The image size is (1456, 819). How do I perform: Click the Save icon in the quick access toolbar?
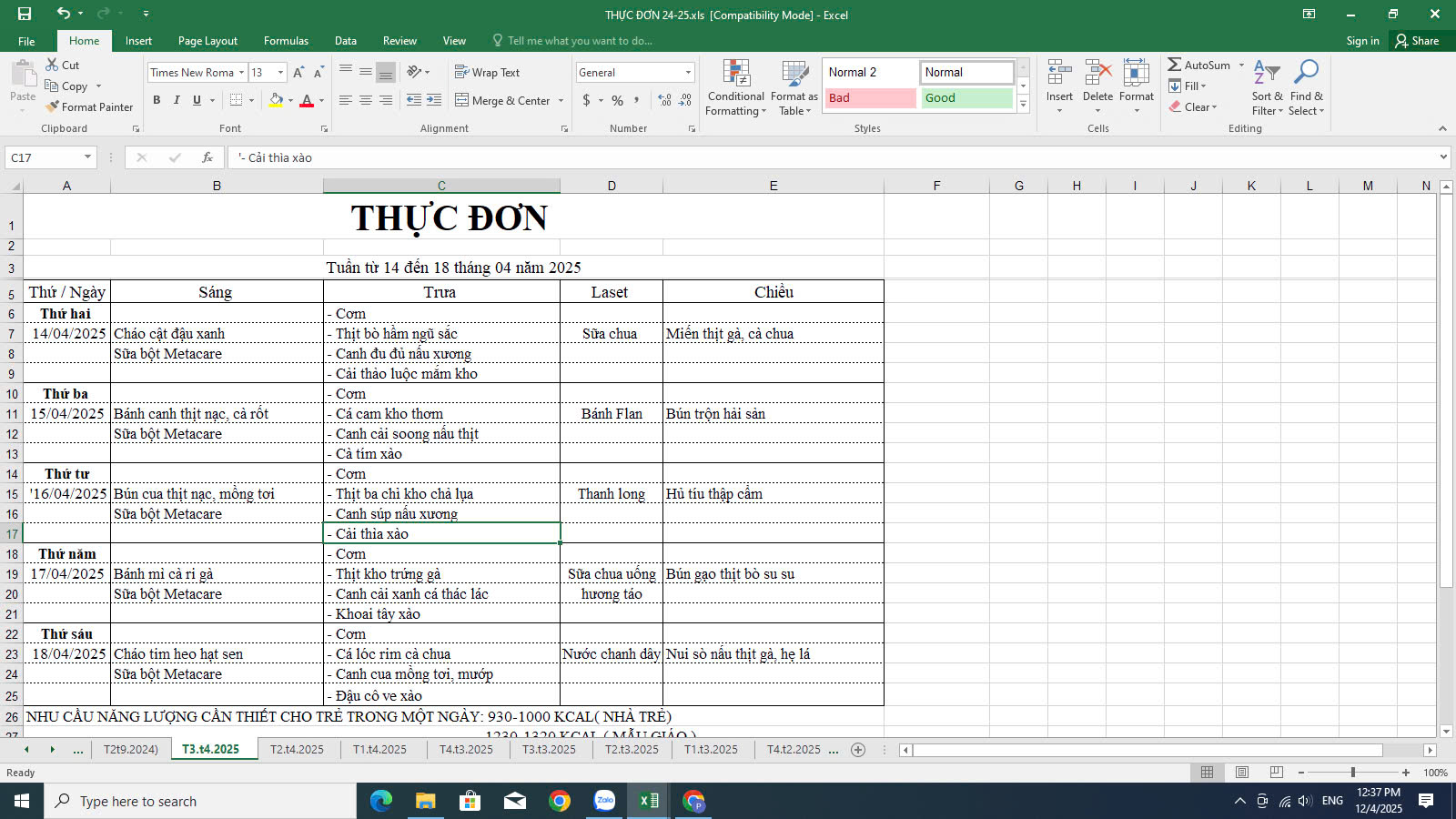(25, 14)
